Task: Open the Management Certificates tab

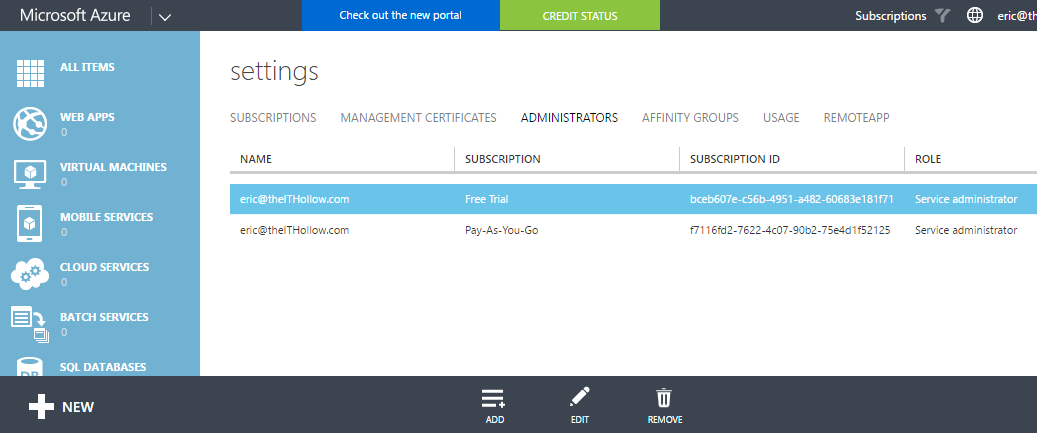Action: click(418, 118)
